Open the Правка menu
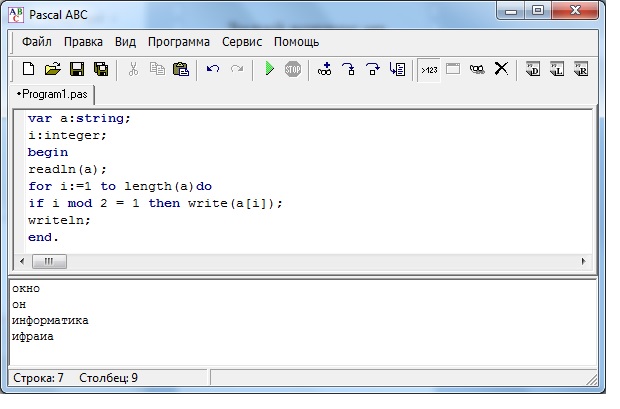The width and height of the screenshot is (620, 409). [x=83, y=42]
